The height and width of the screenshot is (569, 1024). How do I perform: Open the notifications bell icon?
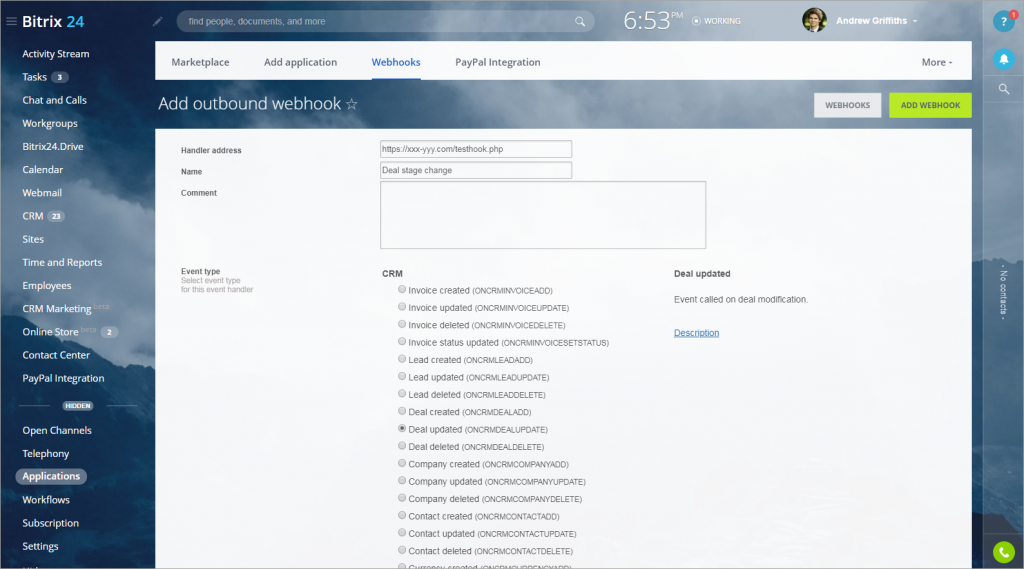click(x=1004, y=59)
